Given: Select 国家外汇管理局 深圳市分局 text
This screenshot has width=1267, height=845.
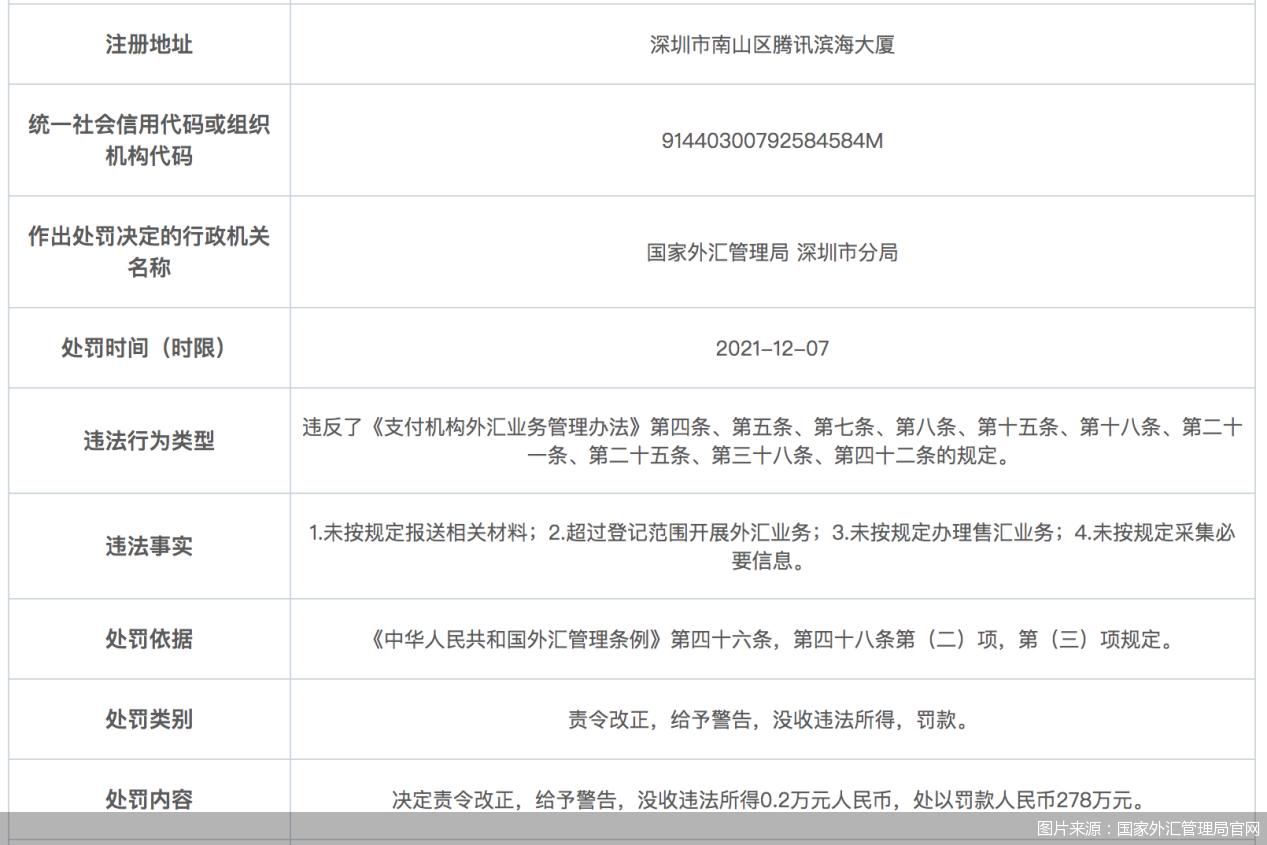Looking at the screenshot, I should [x=772, y=252].
